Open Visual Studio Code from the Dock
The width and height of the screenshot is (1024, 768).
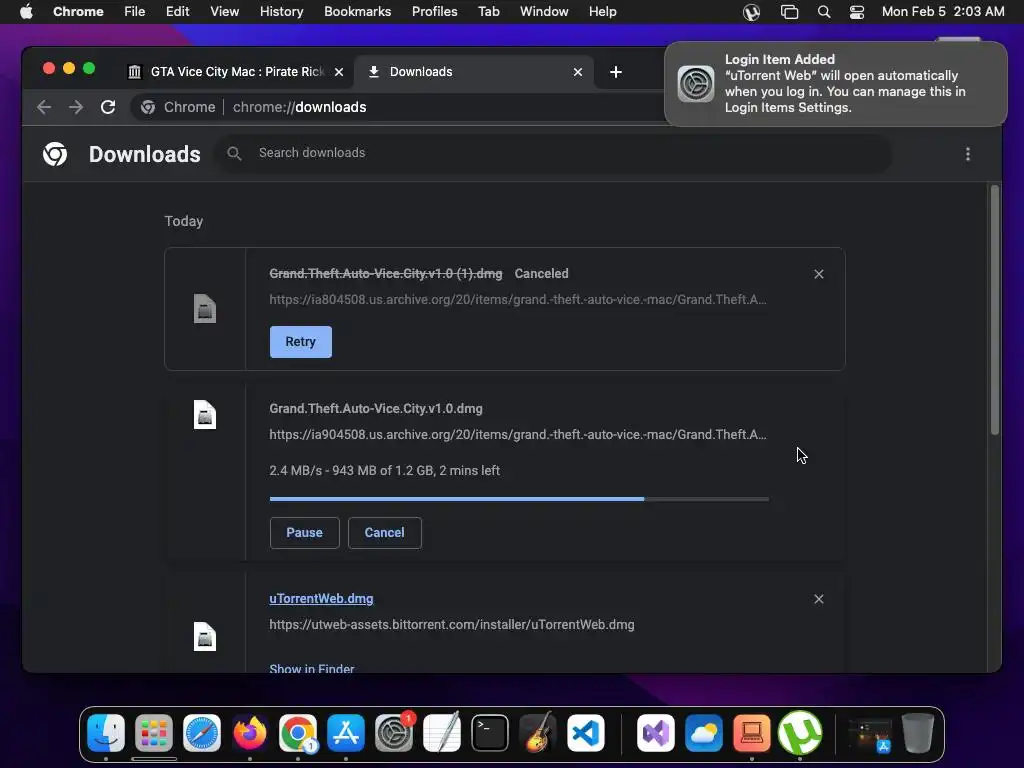[586, 733]
